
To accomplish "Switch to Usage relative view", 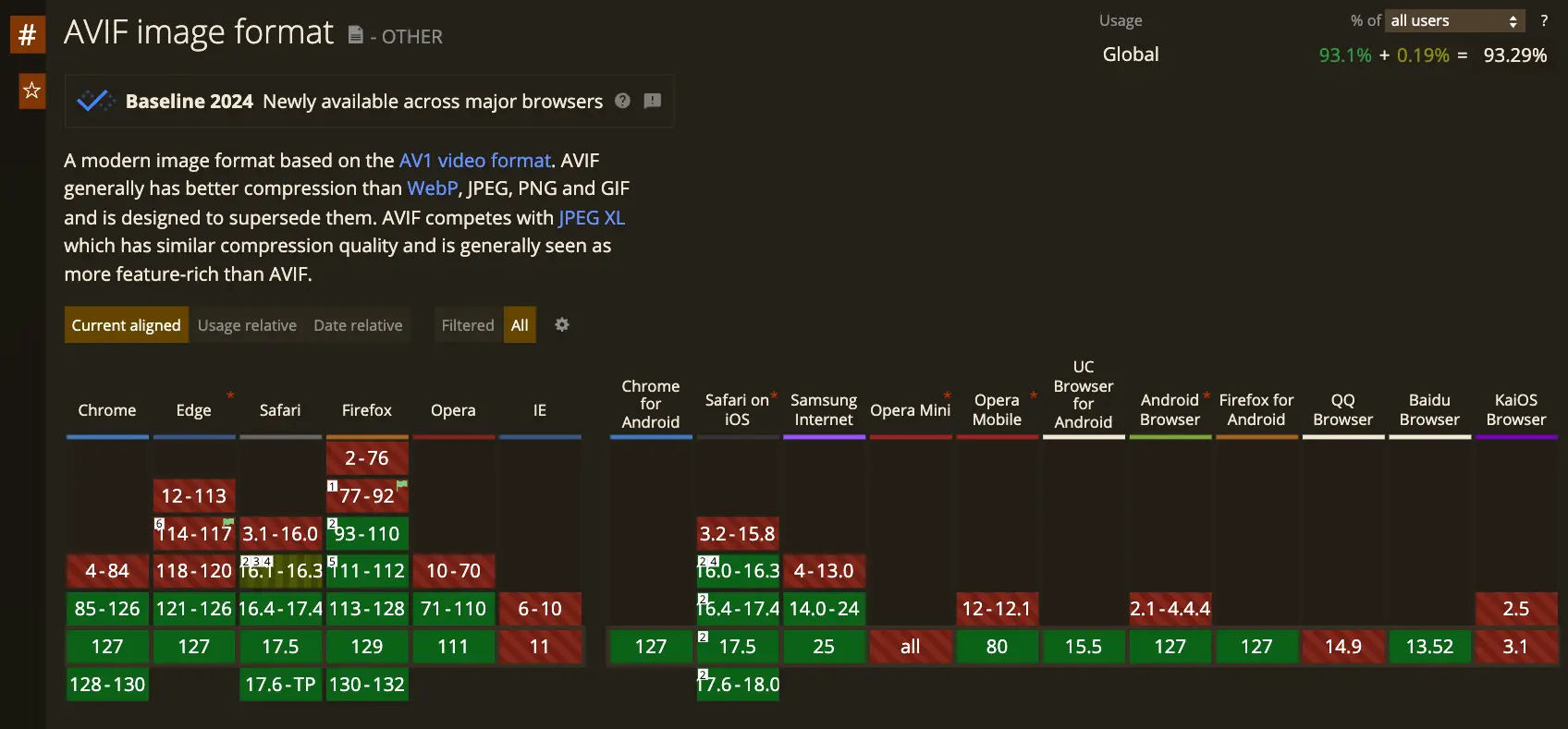I will [x=247, y=325].
